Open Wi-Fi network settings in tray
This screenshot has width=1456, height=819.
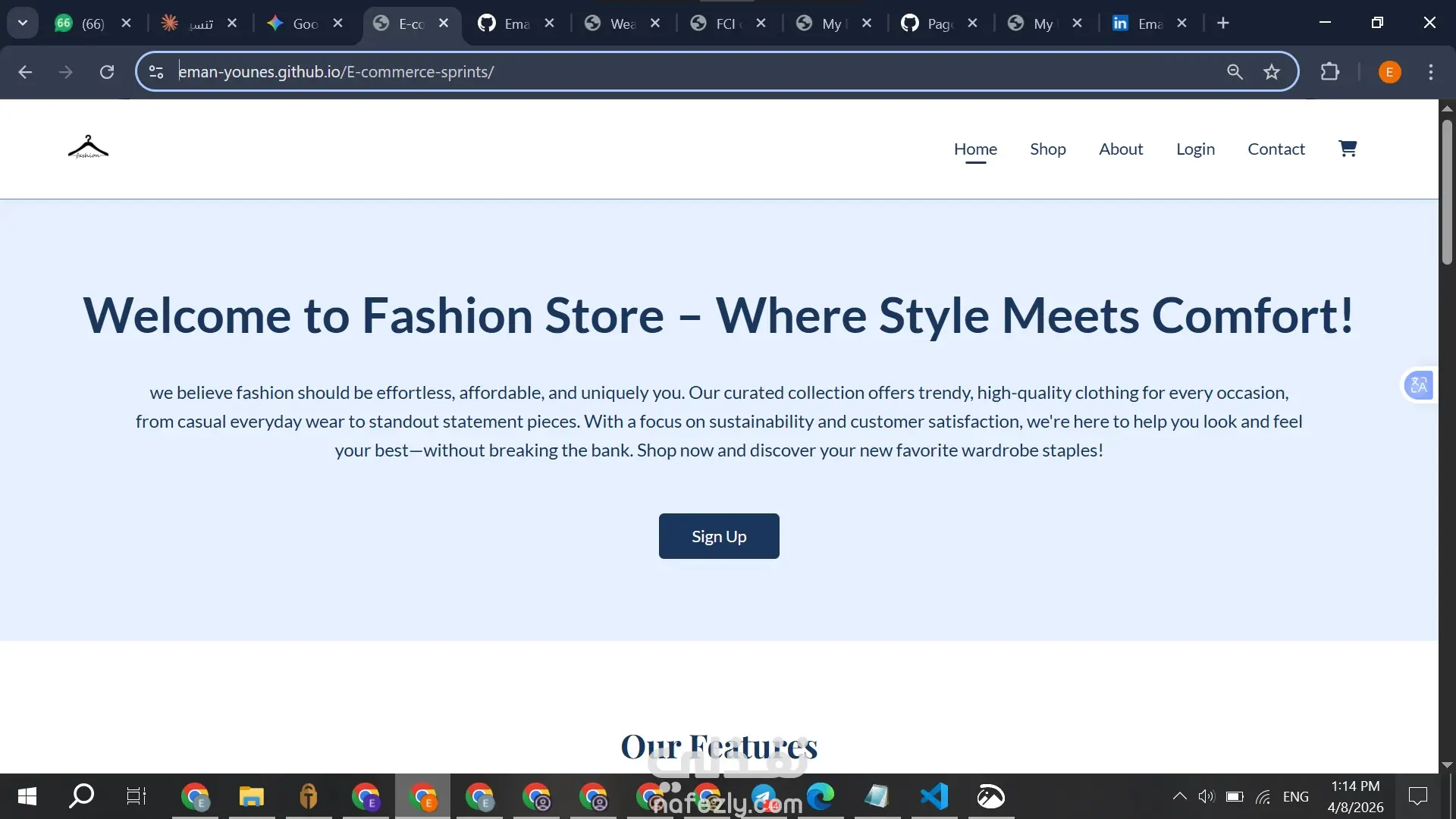click(x=1263, y=796)
